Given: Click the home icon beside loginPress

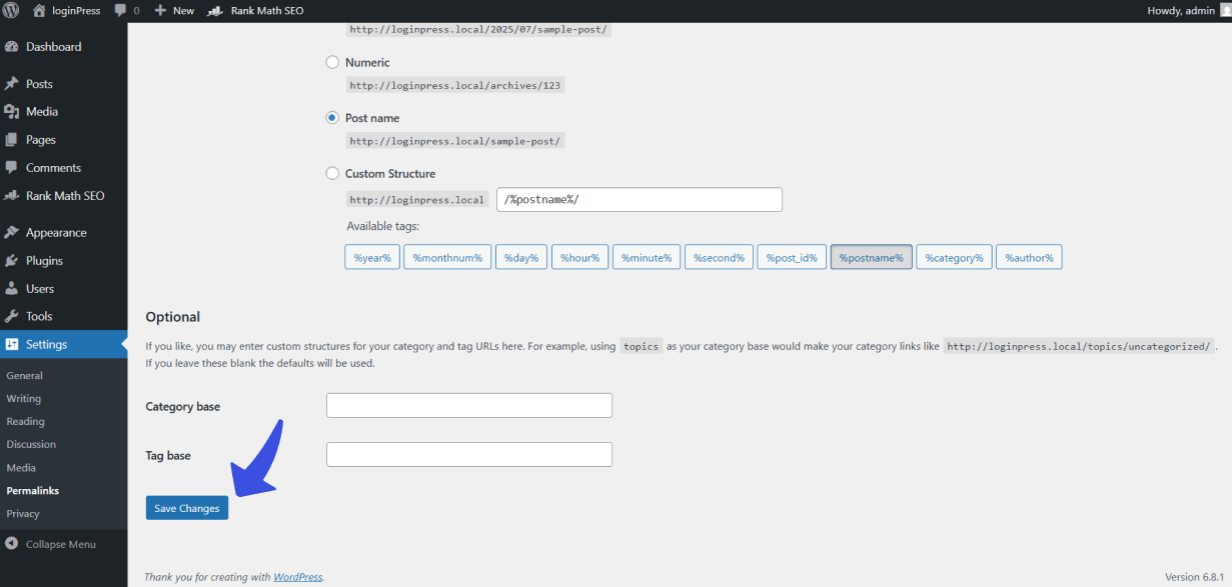Looking at the screenshot, I should (x=39, y=10).
